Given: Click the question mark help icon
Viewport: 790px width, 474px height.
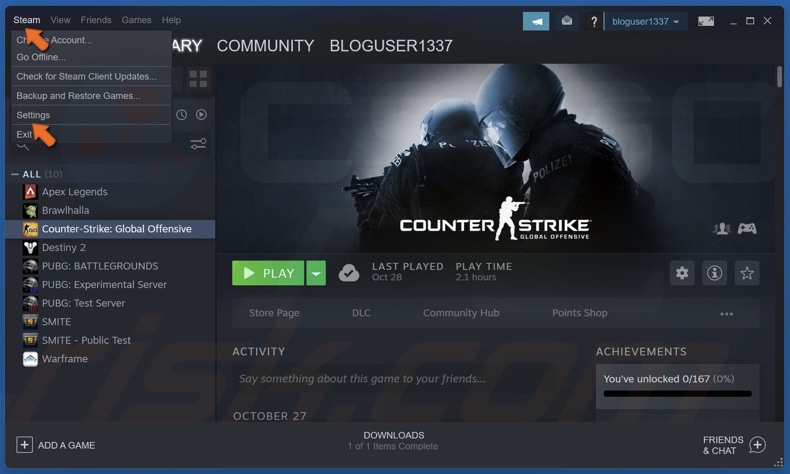Looking at the screenshot, I should pos(594,22).
